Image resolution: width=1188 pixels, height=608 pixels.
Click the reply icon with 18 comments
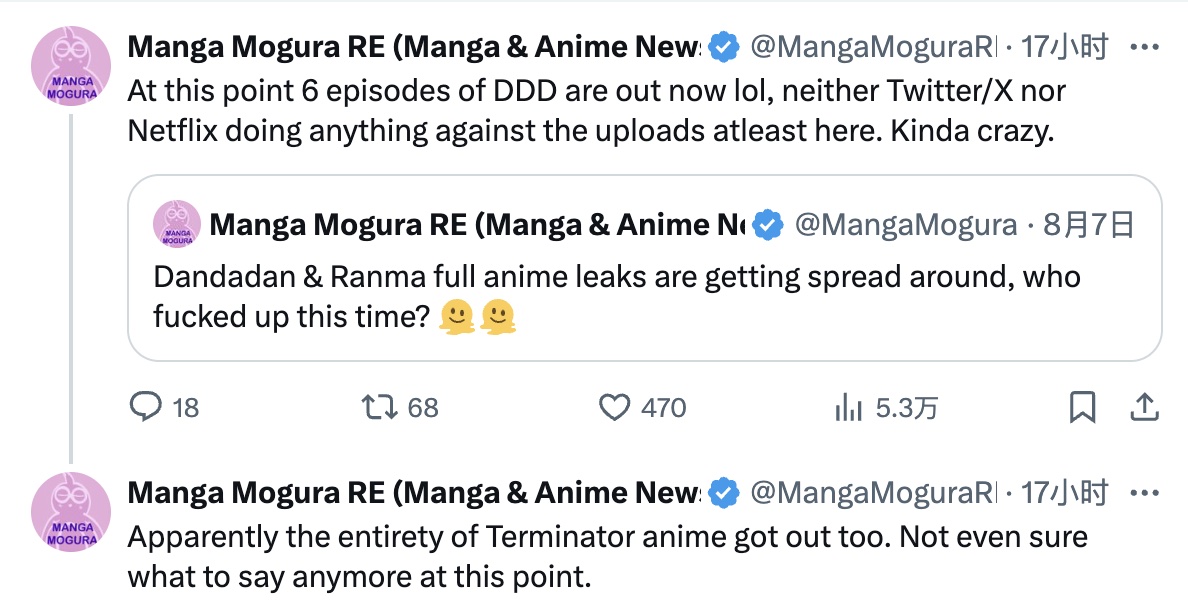[145, 407]
